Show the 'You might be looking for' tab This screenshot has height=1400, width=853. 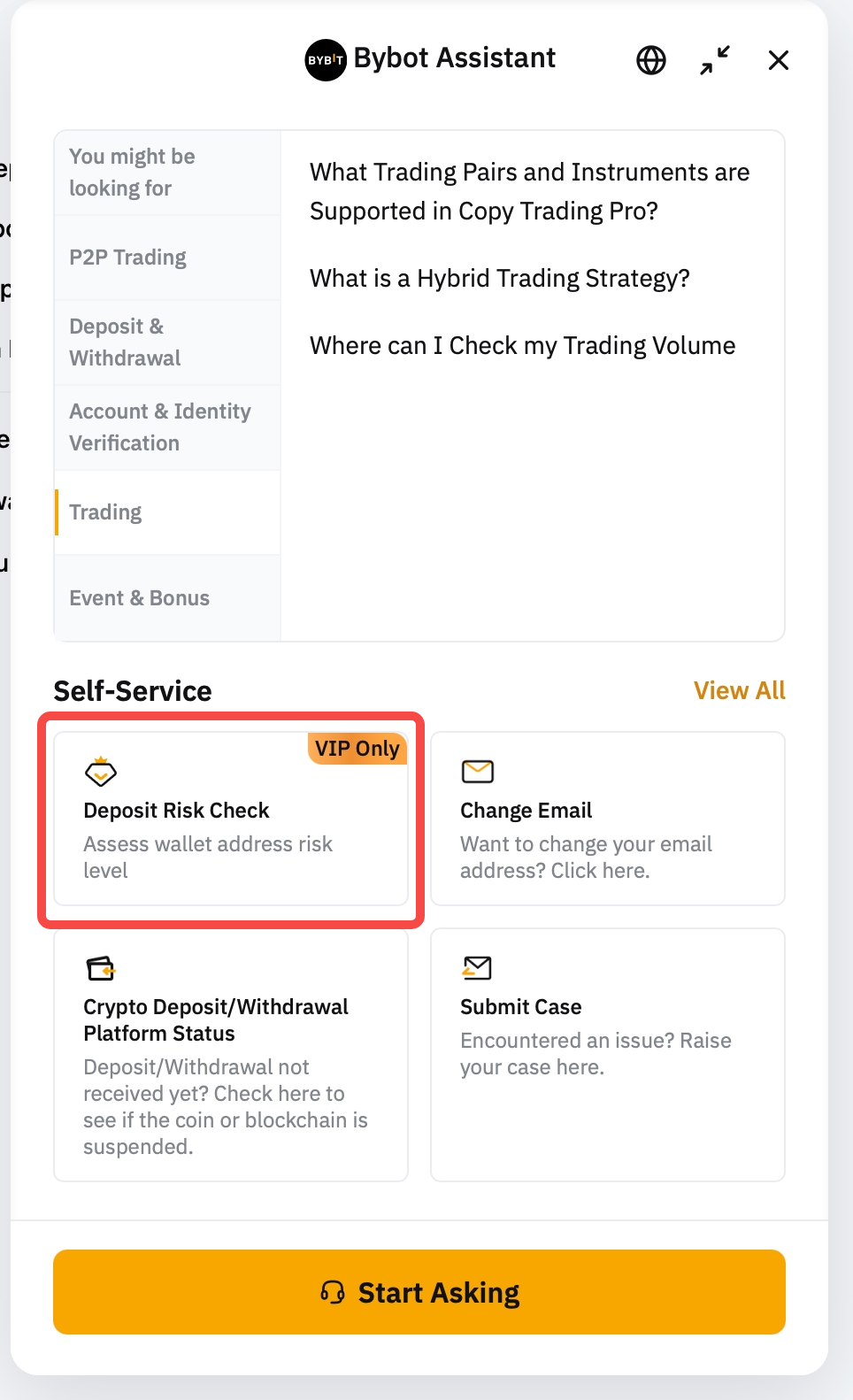(132, 173)
